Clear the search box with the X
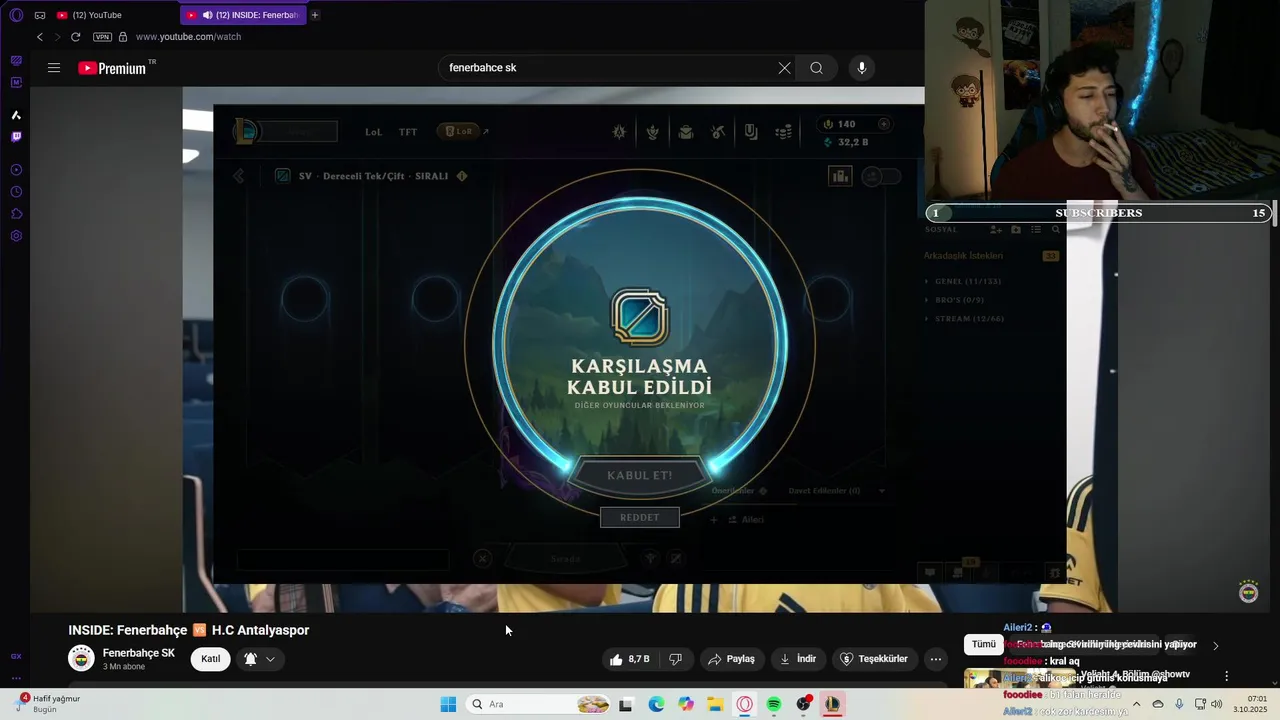This screenshot has height=720, width=1280. pos(785,68)
